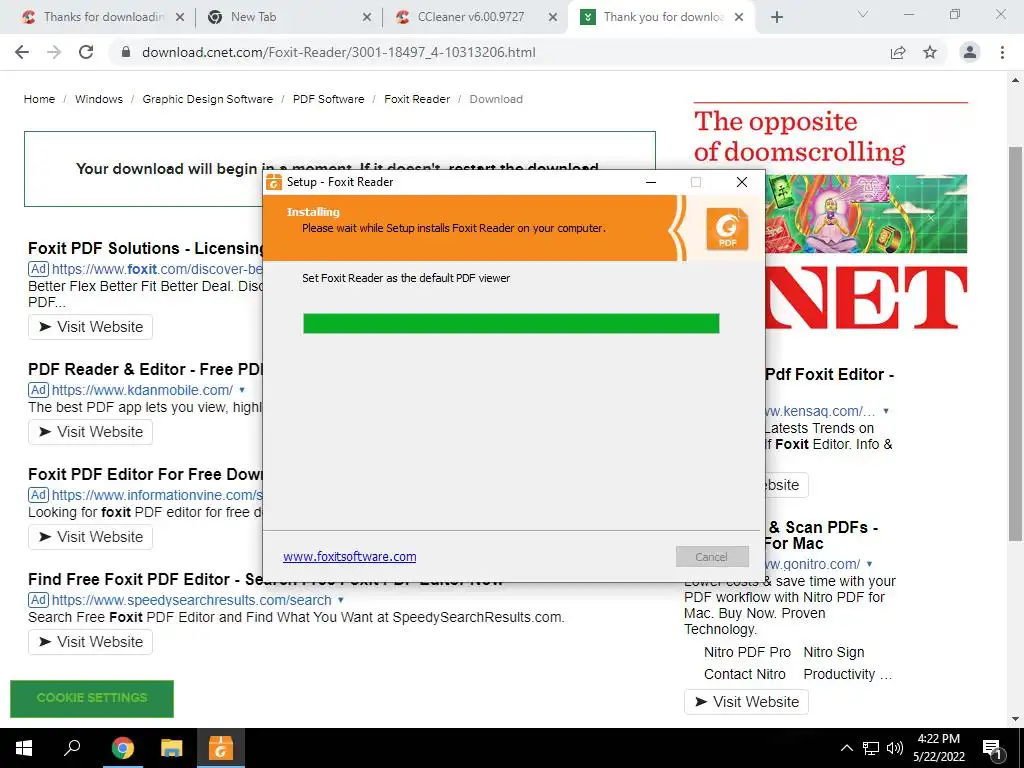The image size is (1024, 768).
Task: Go back using the browser back arrow
Action: pyautogui.click(x=22, y=52)
